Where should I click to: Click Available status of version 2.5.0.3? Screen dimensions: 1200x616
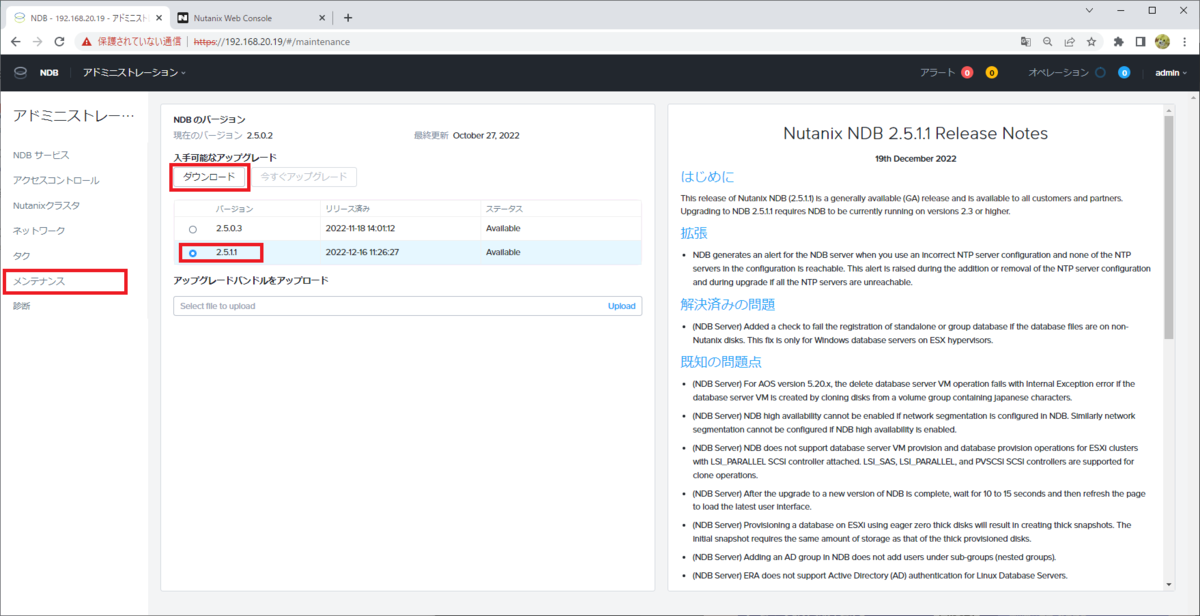(x=503, y=229)
